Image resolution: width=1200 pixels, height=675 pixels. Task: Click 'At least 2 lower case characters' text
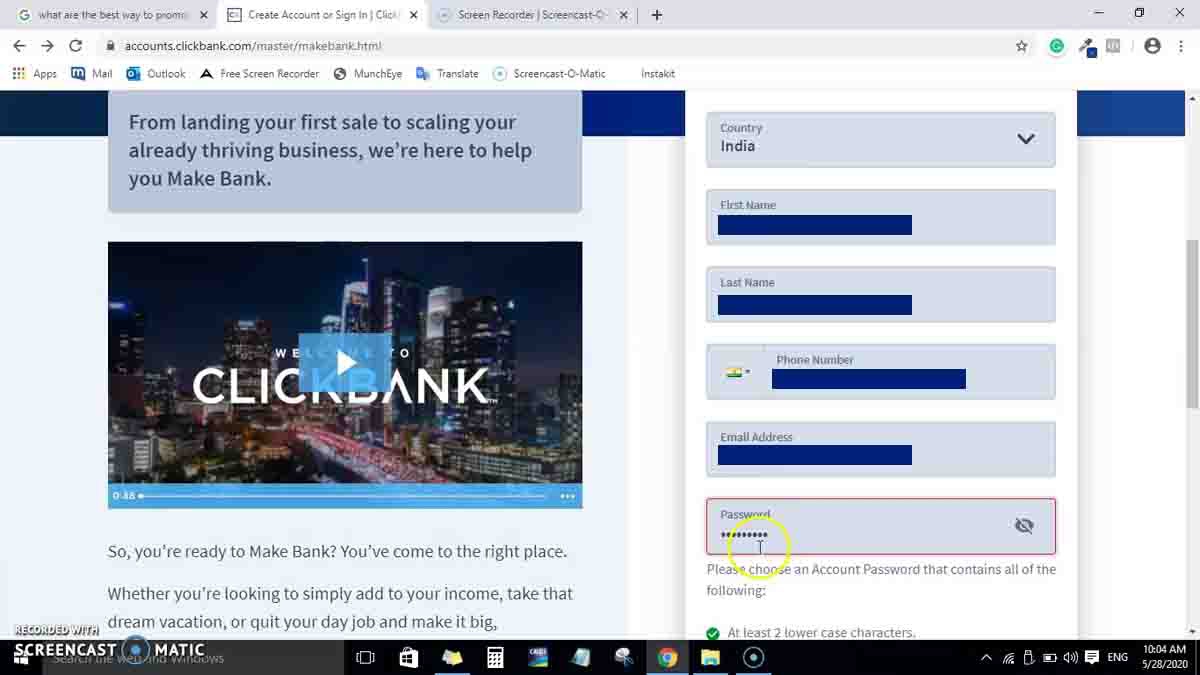(821, 632)
